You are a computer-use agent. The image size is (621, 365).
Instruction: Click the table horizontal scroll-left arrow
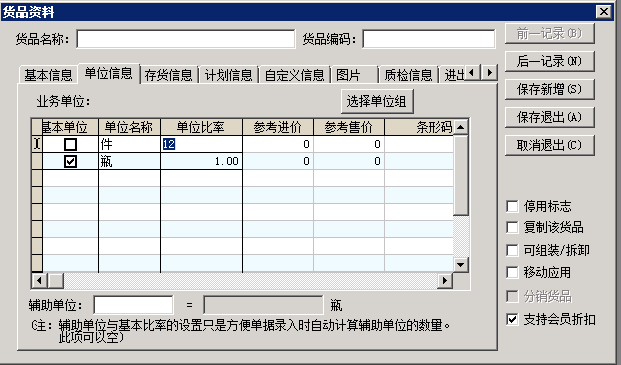pos(39,281)
